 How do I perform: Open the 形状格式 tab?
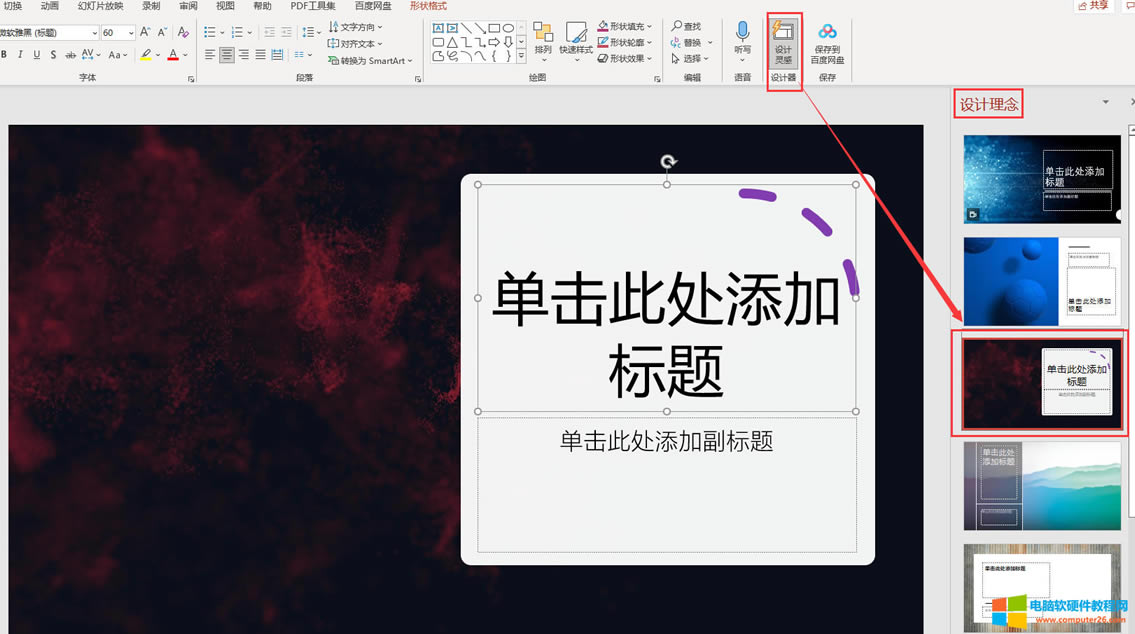tap(428, 6)
